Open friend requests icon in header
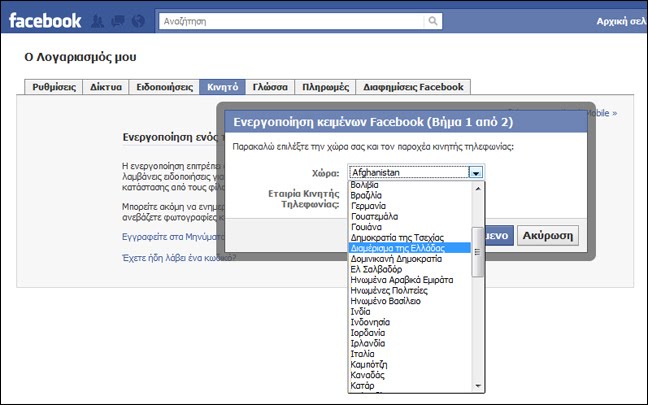Image resolution: width=648 pixels, height=405 pixels. tap(97, 21)
